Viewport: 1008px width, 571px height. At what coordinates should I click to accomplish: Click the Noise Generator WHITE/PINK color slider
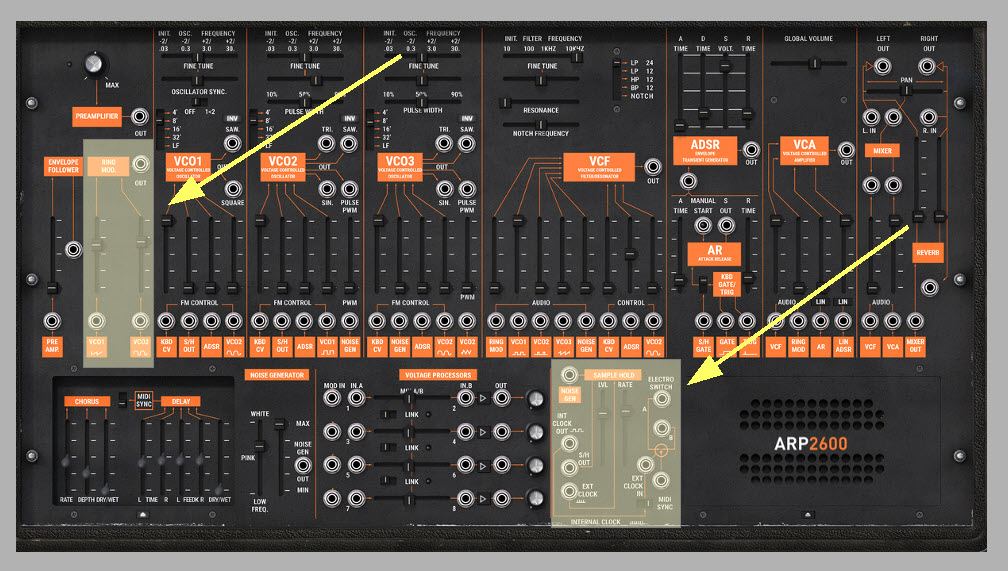(260, 446)
